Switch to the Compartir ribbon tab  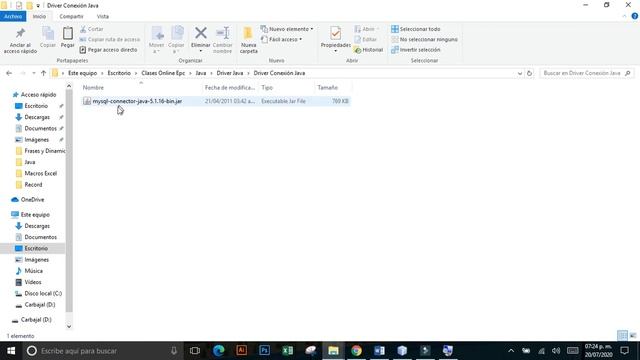point(71,16)
